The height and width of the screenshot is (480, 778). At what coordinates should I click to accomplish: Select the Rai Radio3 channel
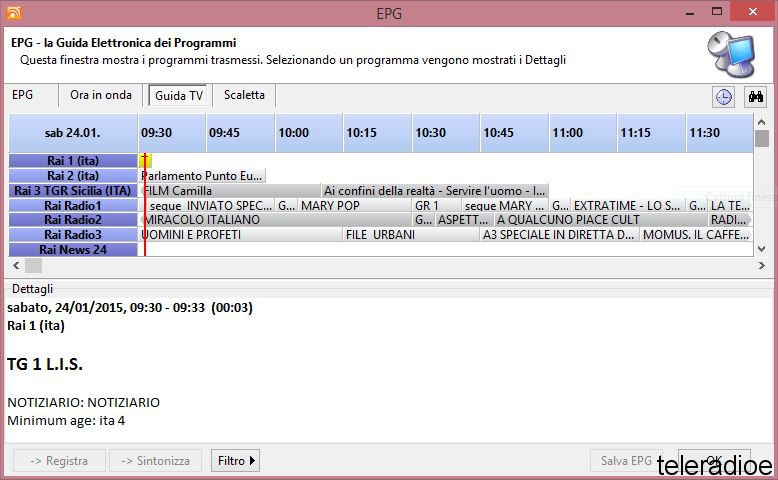pyautogui.click(x=73, y=234)
